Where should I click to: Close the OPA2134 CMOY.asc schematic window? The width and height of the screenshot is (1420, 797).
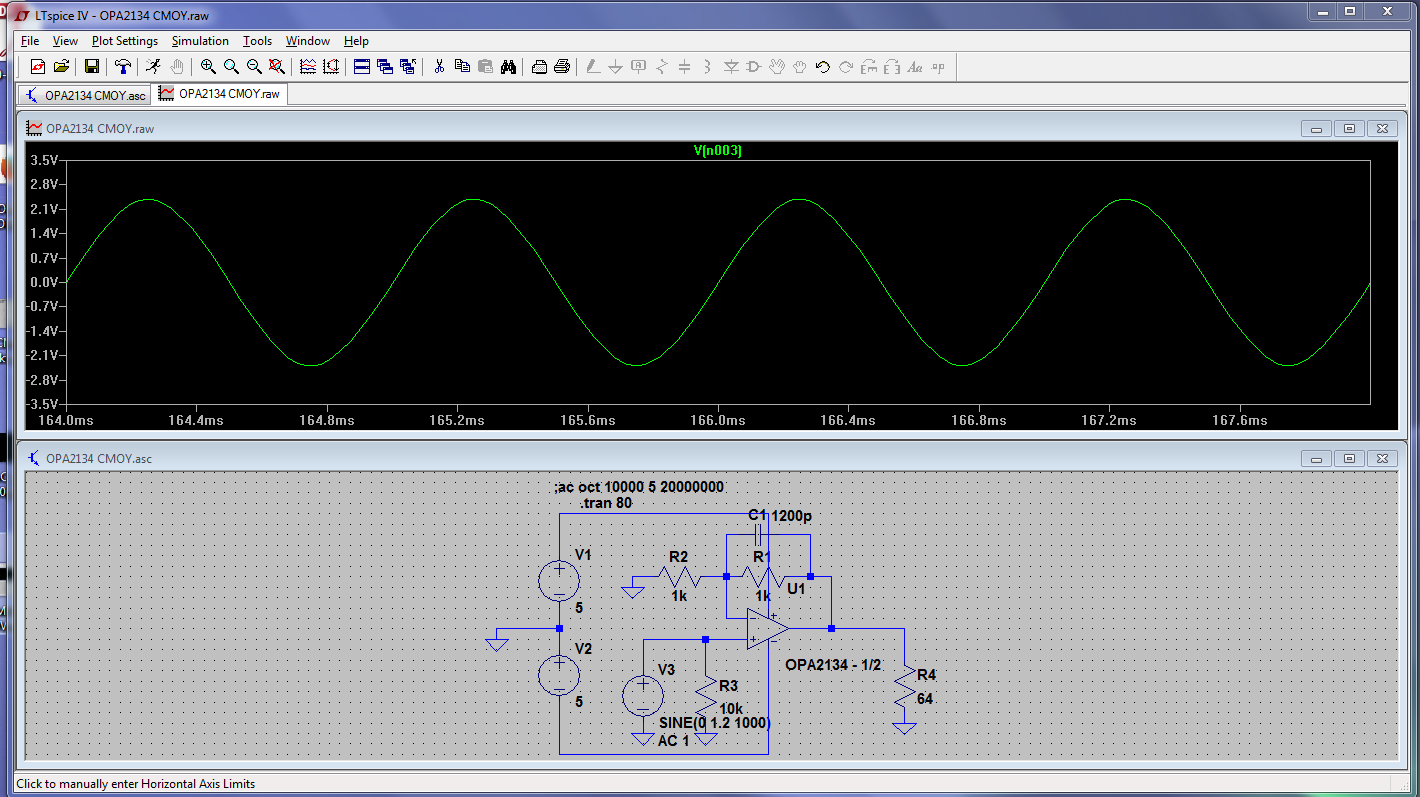(1382, 458)
